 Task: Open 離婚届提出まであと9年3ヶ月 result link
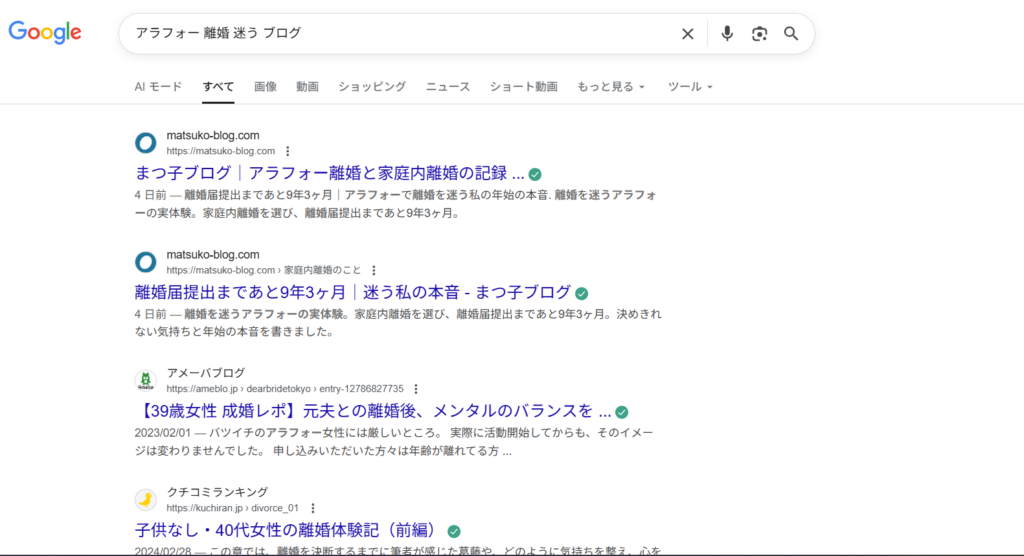(353, 292)
